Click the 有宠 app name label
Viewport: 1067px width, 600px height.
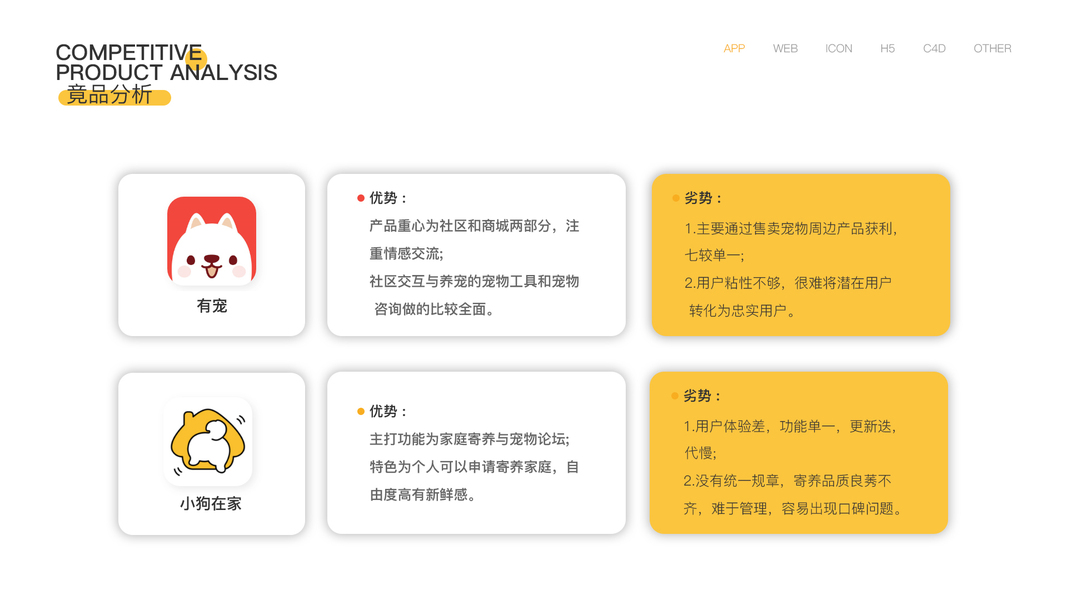pyautogui.click(x=212, y=306)
